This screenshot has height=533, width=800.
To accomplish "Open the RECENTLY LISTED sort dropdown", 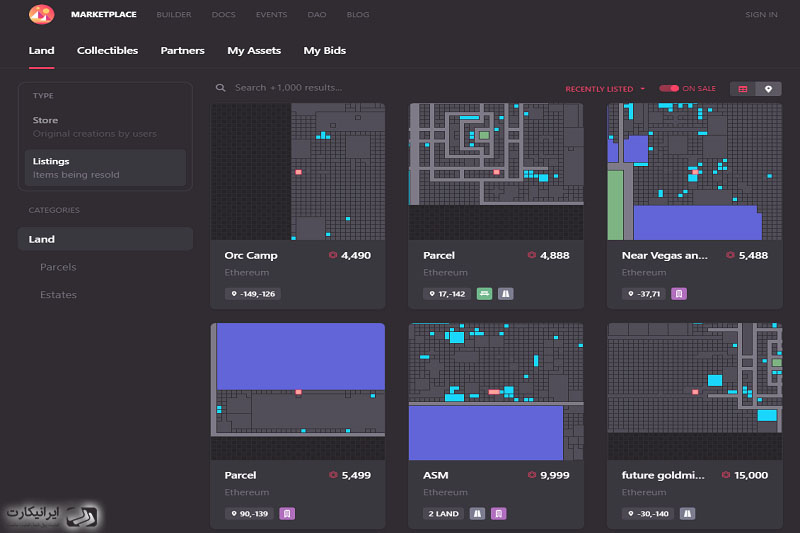I will [x=605, y=89].
